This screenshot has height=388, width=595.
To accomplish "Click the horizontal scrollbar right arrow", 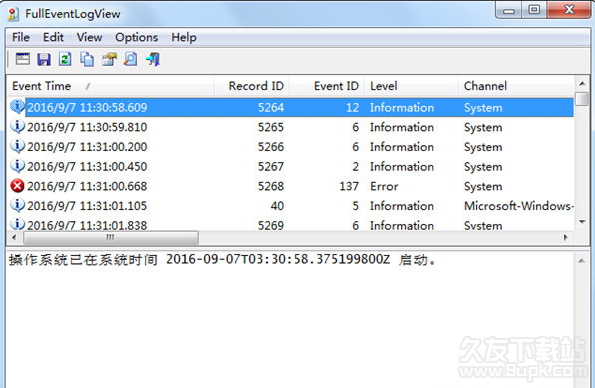I will [566, 238].
